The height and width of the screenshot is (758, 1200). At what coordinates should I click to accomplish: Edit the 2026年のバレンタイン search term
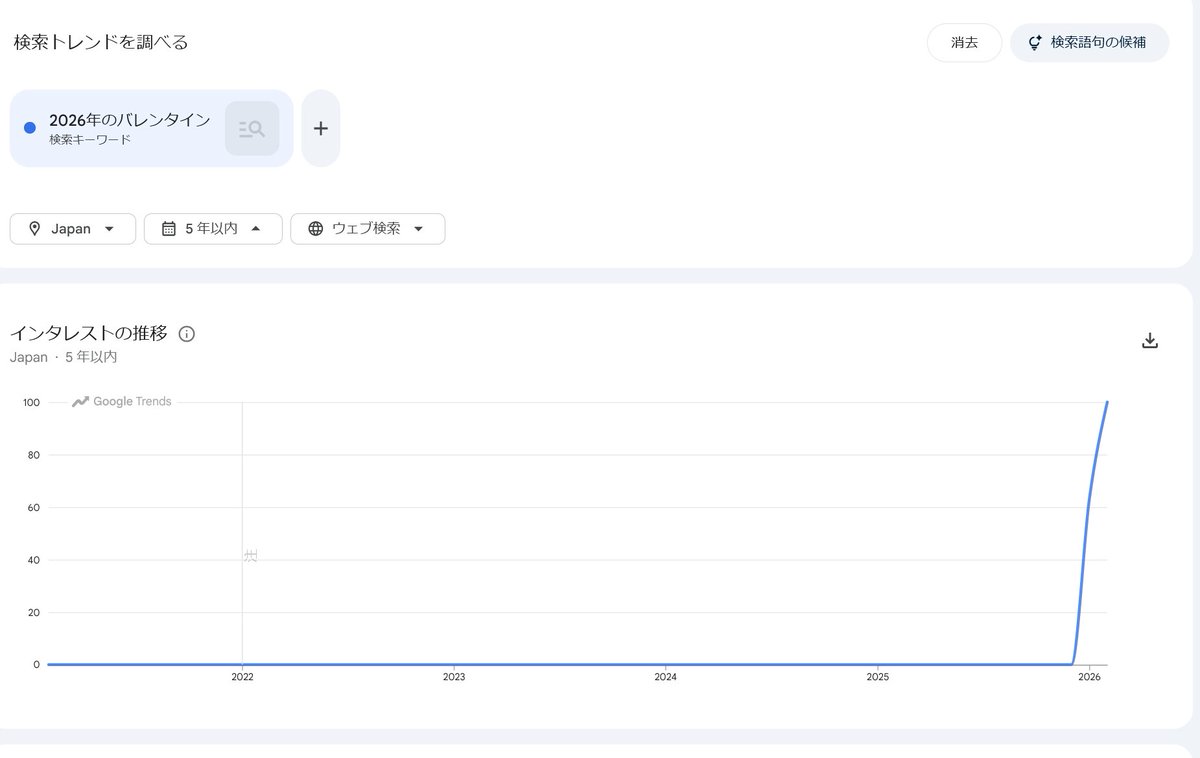pos(129,120)
